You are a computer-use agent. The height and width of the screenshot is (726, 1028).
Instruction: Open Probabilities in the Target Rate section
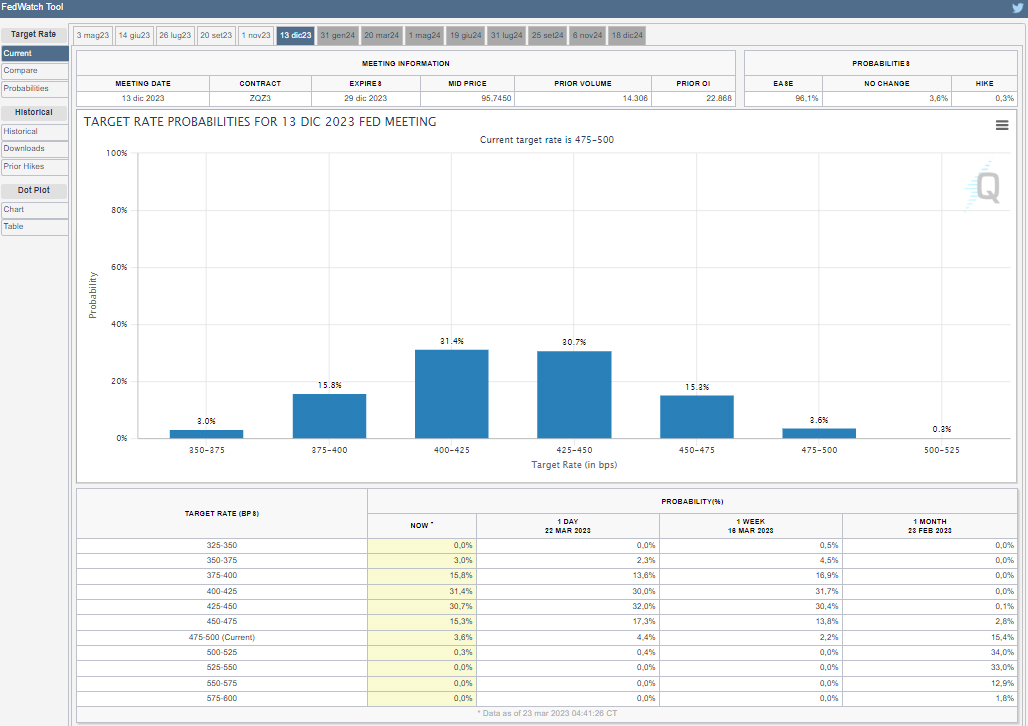pos(34,89)
